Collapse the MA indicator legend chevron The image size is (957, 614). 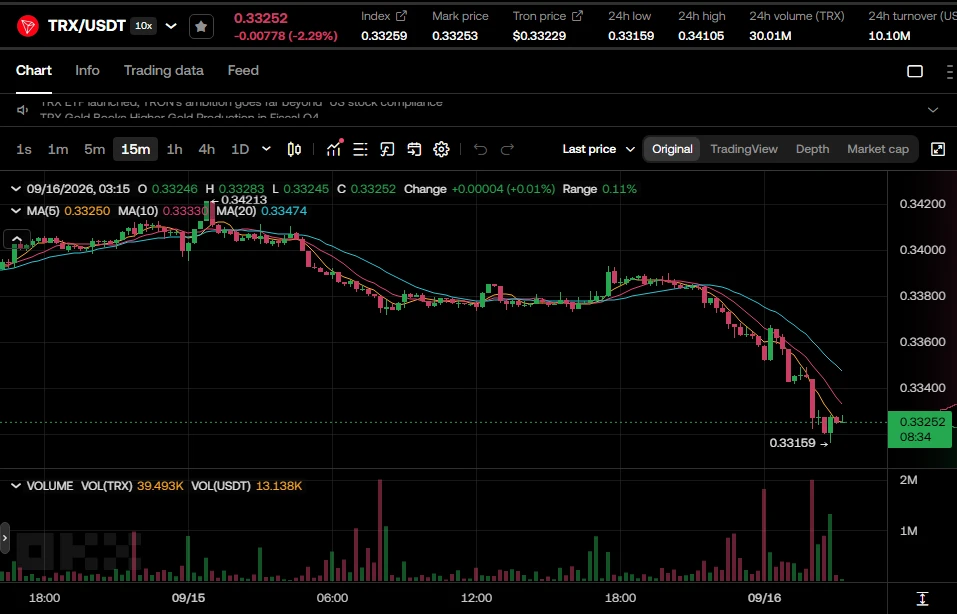point(16,211)
